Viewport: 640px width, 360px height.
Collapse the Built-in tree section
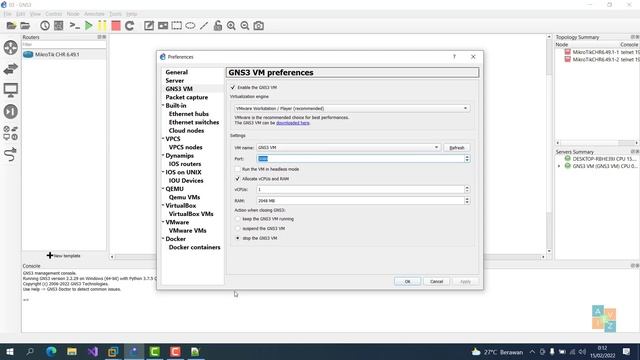[163, 105]
